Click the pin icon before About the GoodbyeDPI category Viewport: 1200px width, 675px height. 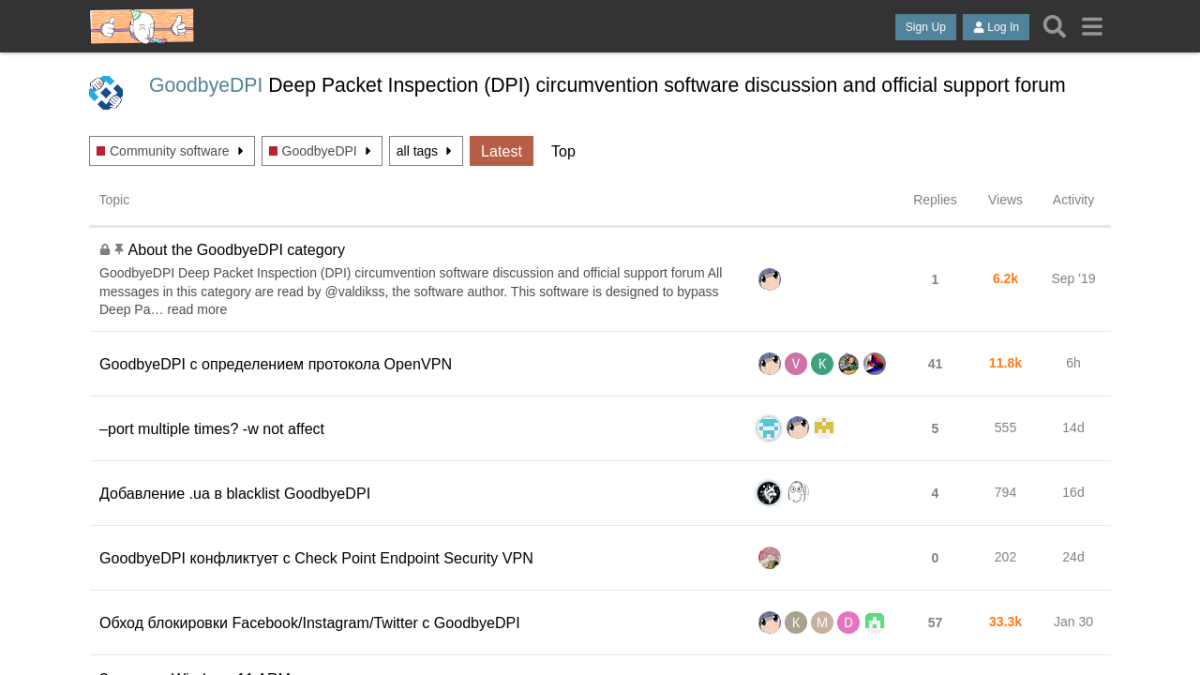click(119, 249)
